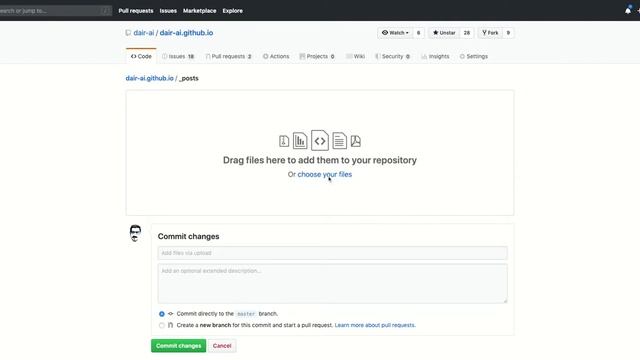Click the user avatar beside Commit changes

tap(135, 233)
